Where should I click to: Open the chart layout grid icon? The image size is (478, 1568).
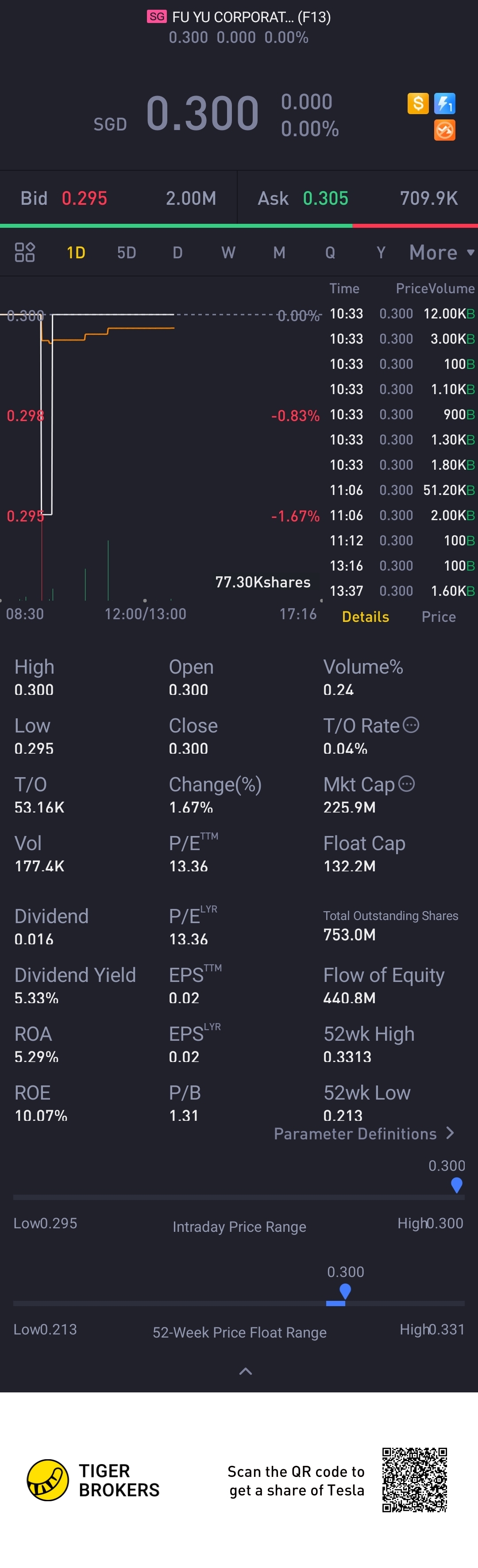pyautogui.click(x=24, y=252)
